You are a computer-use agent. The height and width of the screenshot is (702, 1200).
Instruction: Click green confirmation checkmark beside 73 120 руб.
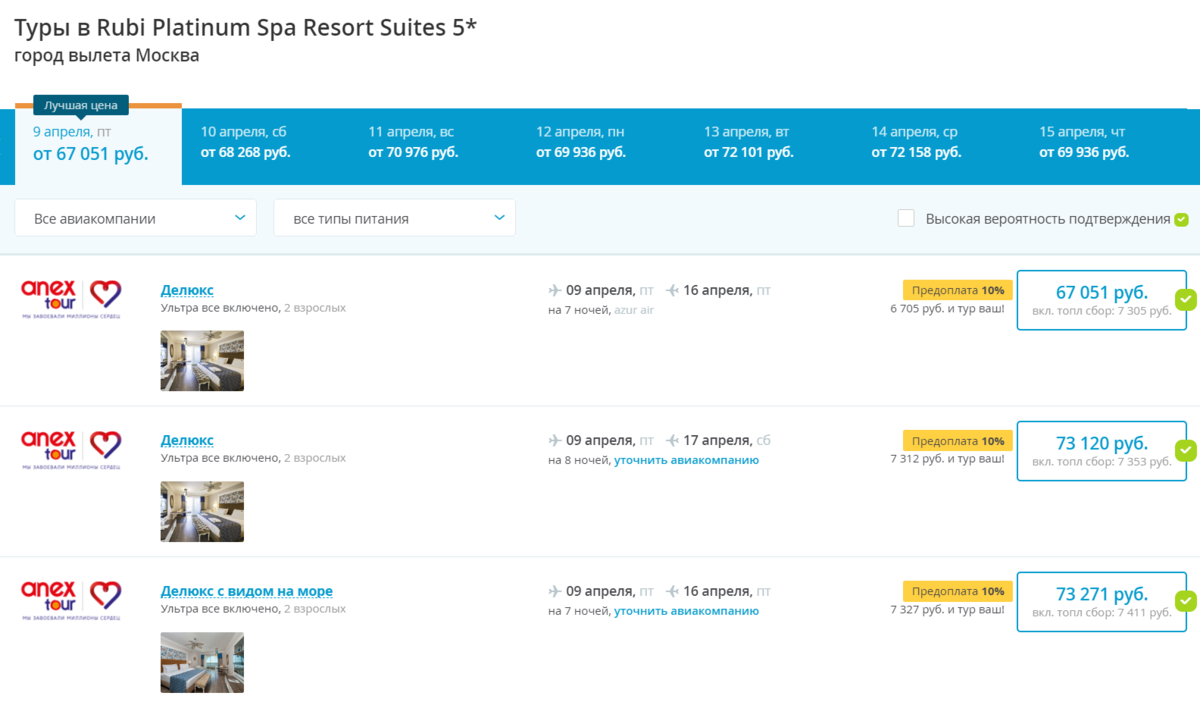(x=1186, y=450)
